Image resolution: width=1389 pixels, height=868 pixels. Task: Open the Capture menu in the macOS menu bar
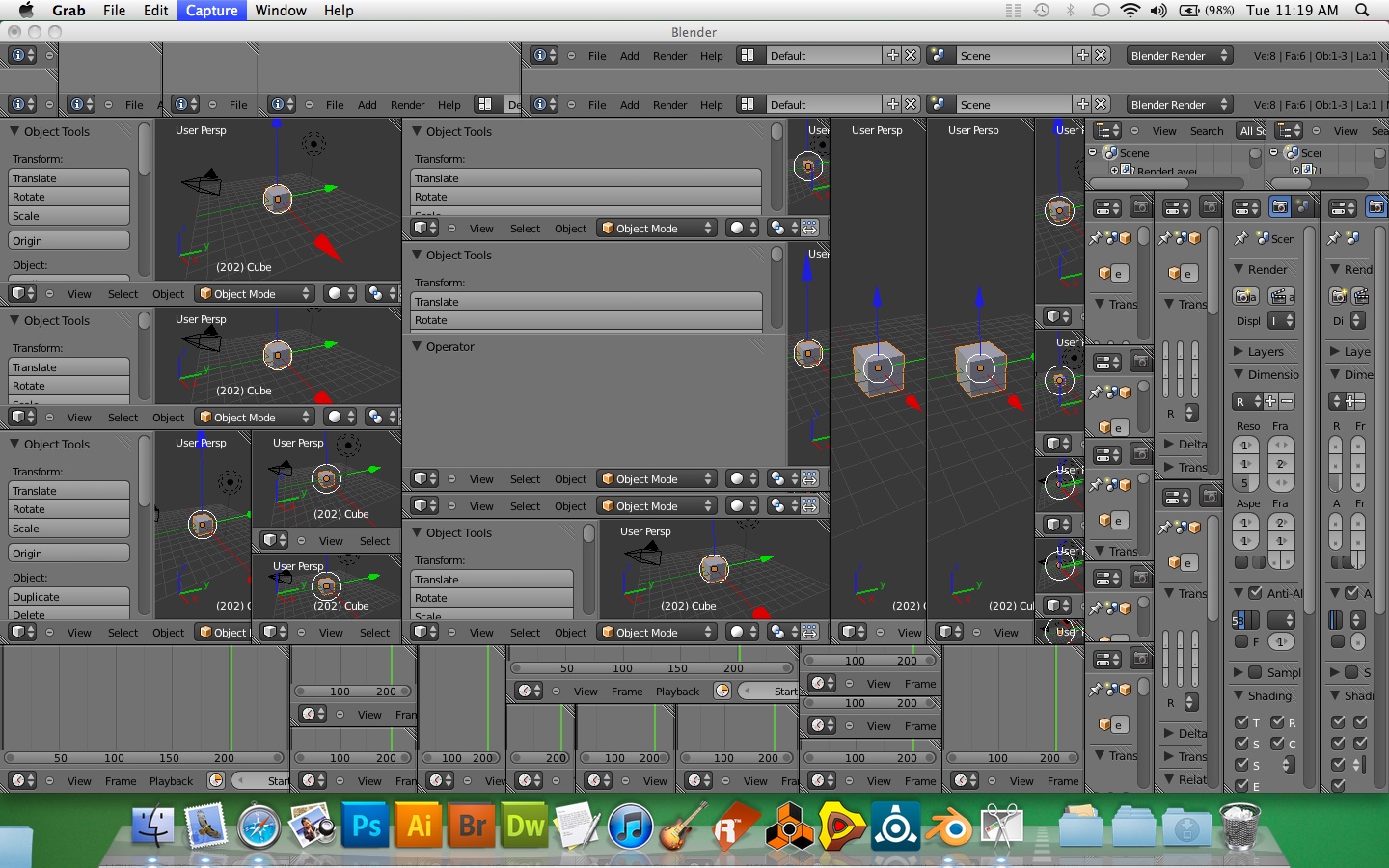point(212,11)
